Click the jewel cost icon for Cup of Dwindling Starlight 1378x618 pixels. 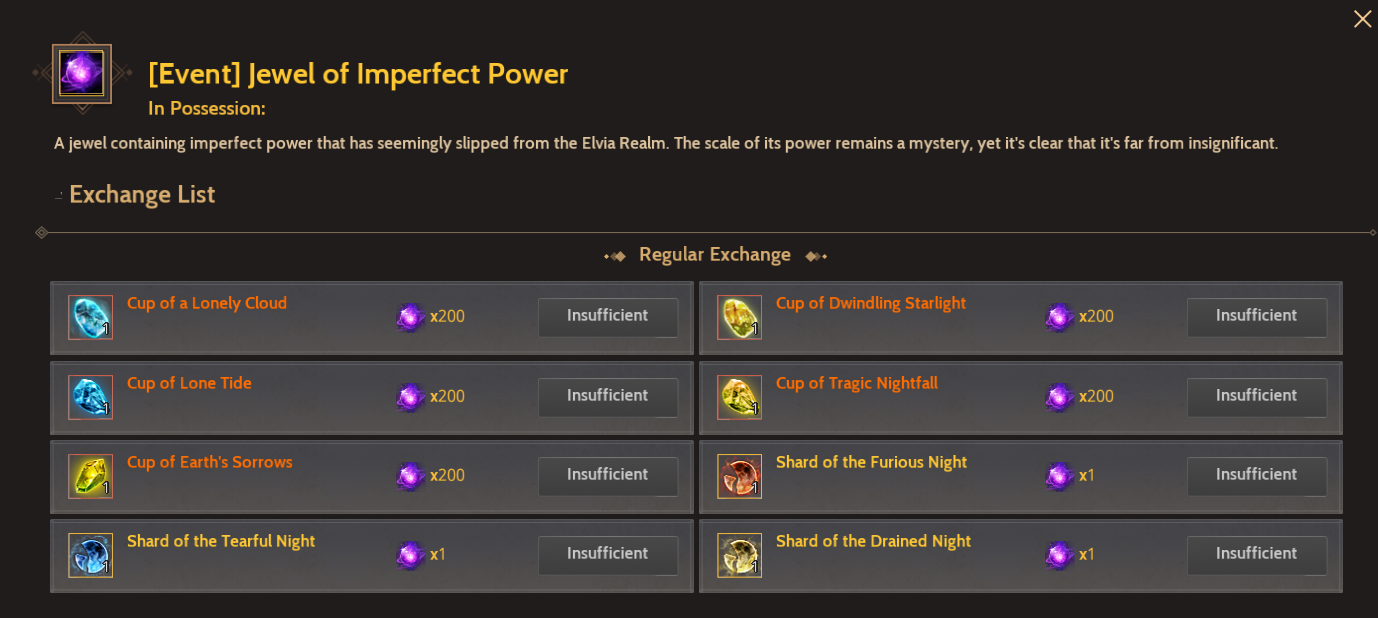[1059, 317]
